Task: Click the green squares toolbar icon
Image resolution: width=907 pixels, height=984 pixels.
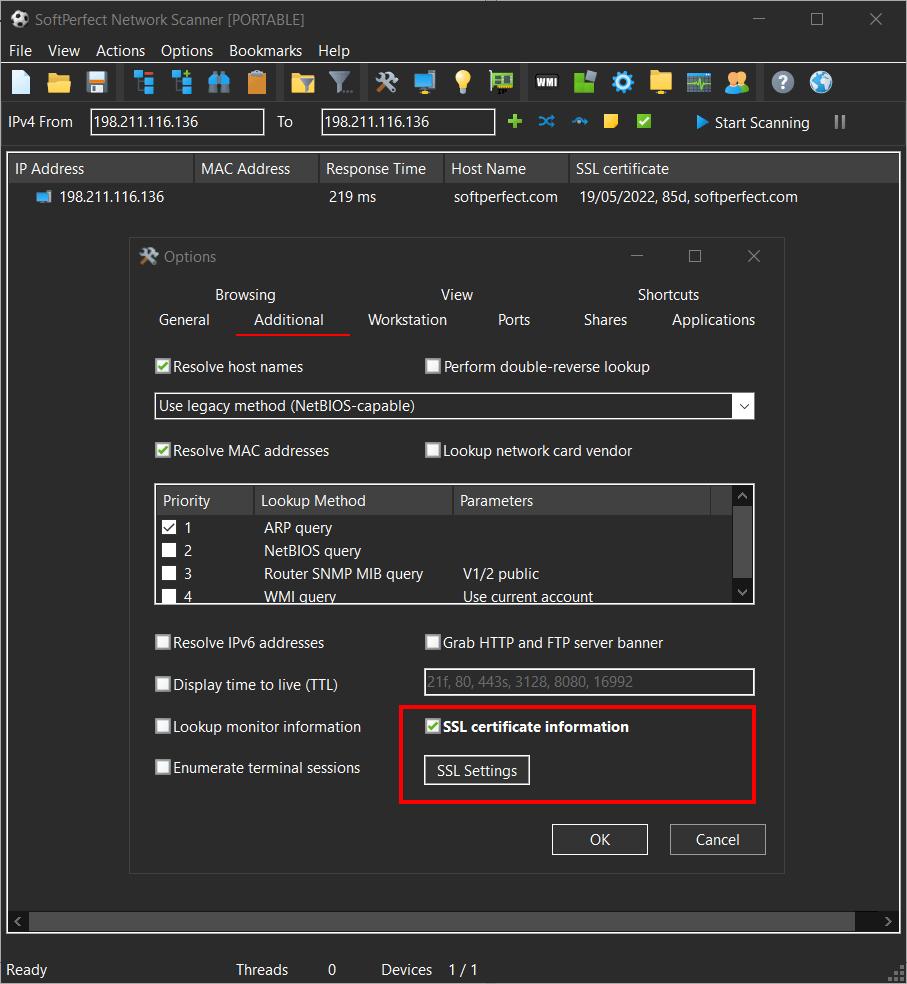Action: tap(584, 82)
